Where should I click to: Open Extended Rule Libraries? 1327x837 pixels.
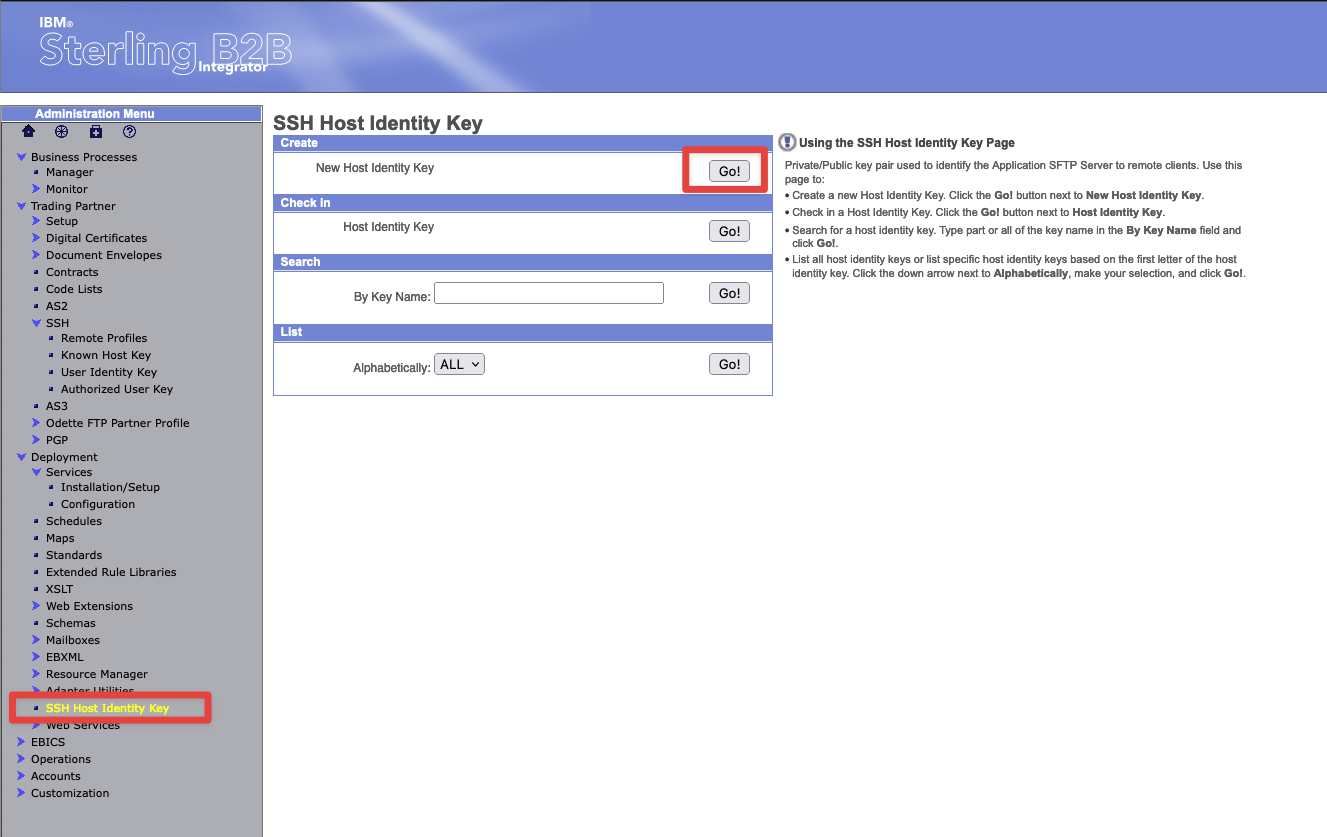click(x=111, y=572)
